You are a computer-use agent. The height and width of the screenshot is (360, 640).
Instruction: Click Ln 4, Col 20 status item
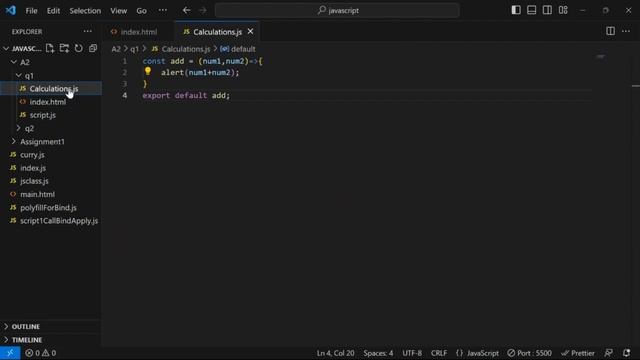click(336, 353)
